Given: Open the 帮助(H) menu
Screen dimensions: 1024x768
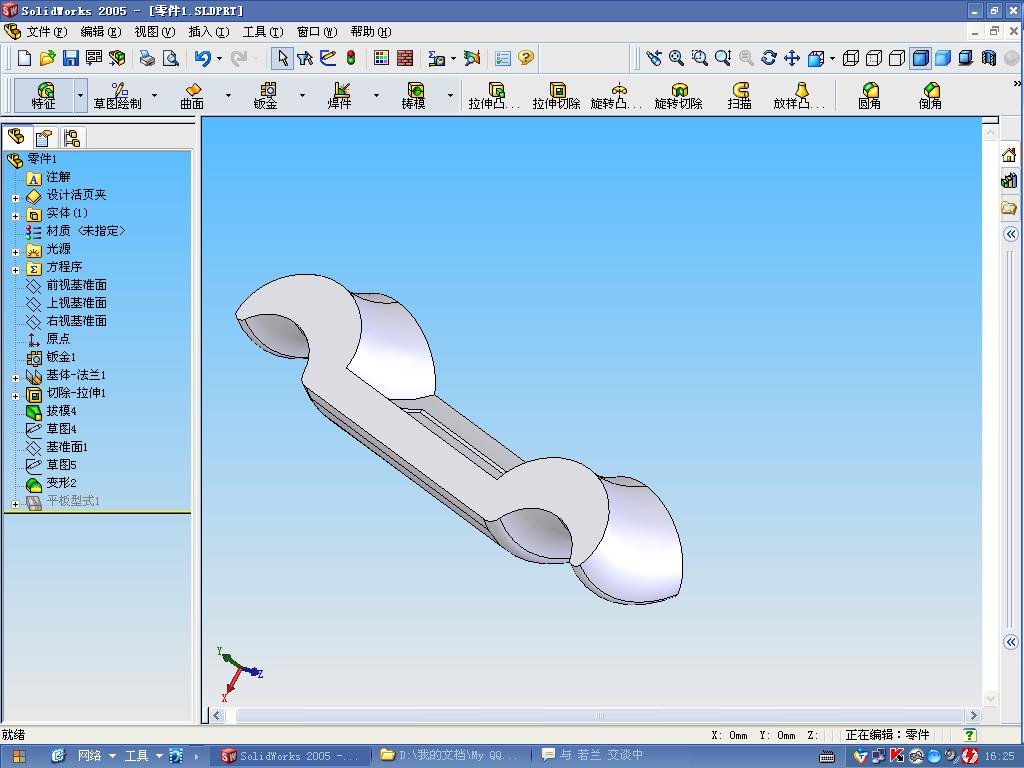Looking at the screenshot, I should 371,31.
